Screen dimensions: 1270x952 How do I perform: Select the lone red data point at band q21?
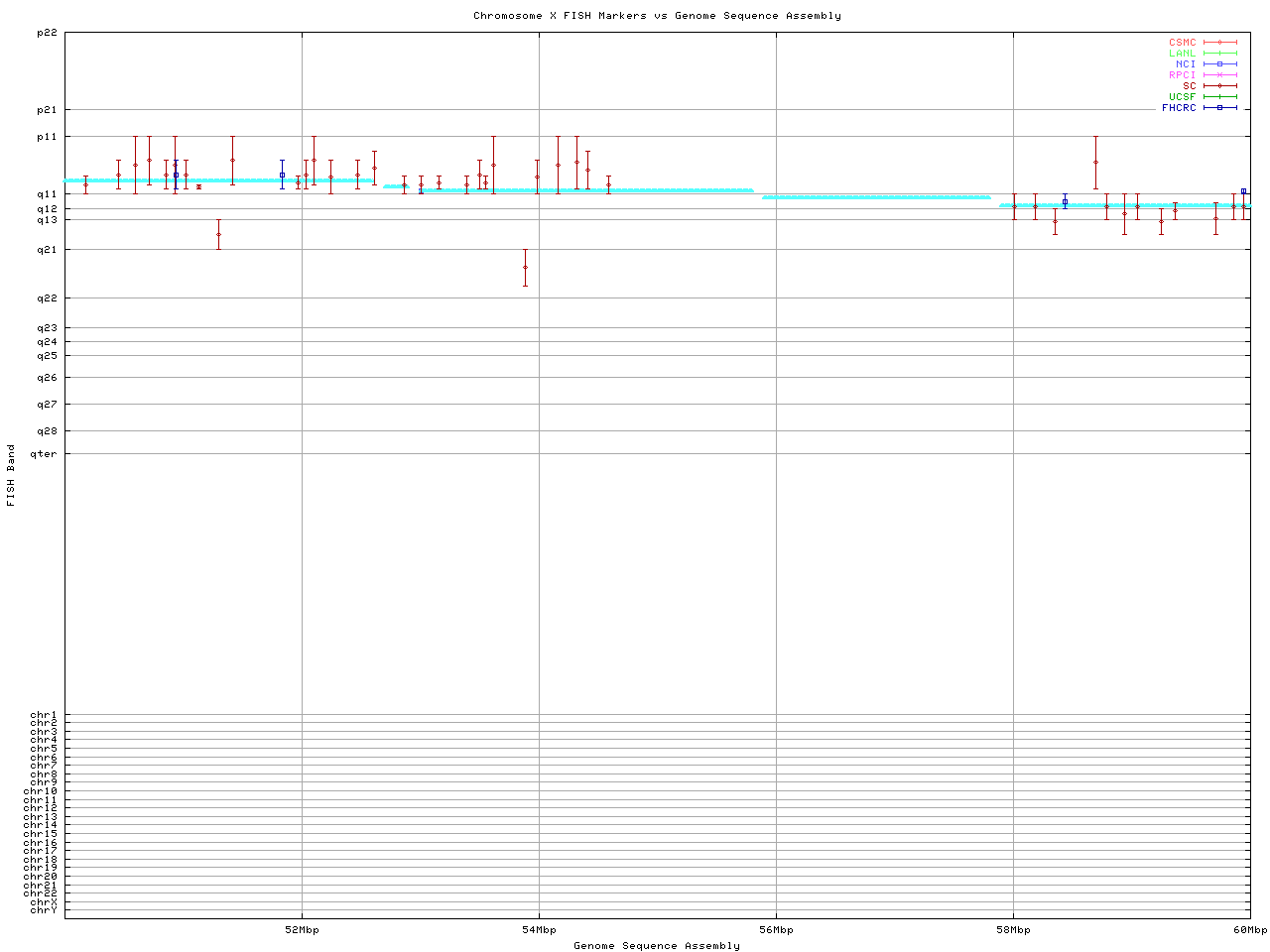coord(218,234)
